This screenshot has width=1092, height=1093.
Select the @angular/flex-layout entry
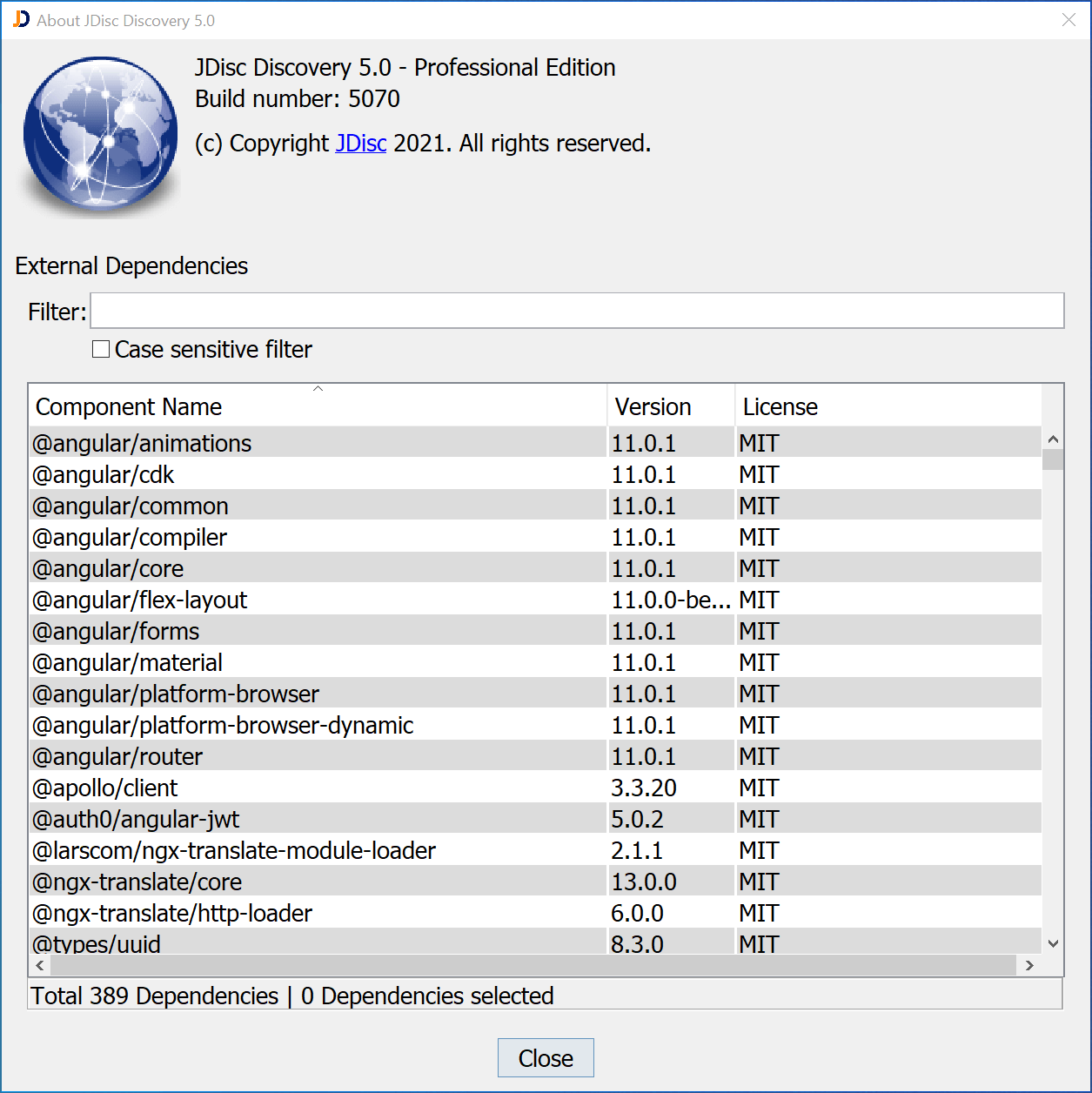pyautogui.click(x=261, y=599)
